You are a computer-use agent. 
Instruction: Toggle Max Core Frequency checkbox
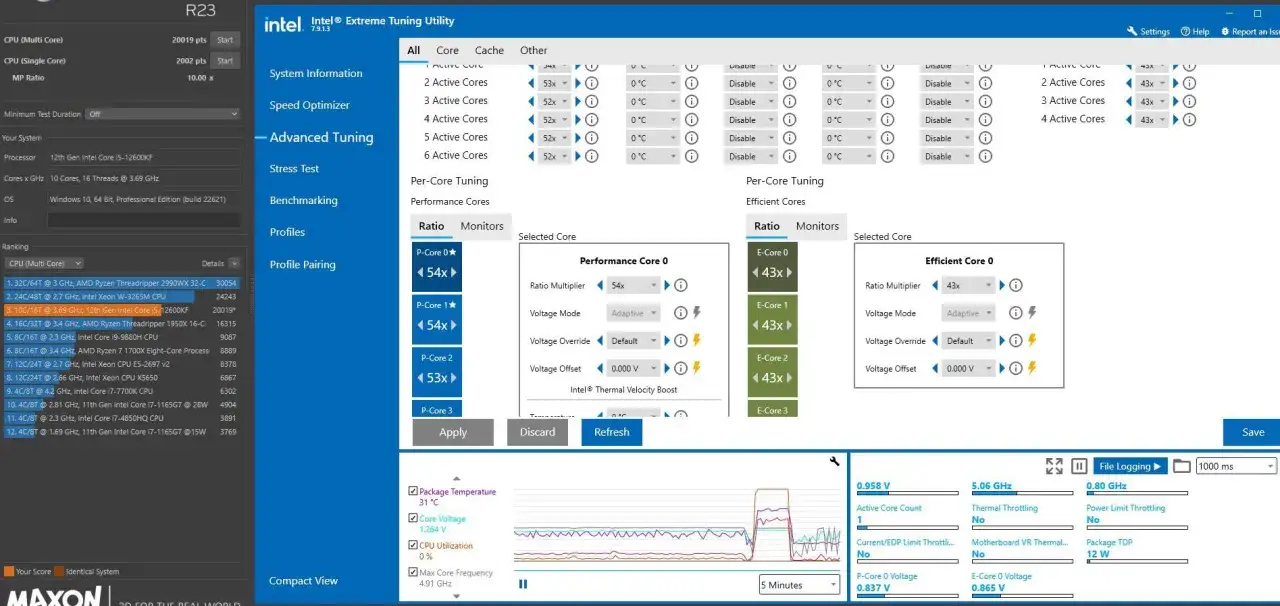point(413,573)
